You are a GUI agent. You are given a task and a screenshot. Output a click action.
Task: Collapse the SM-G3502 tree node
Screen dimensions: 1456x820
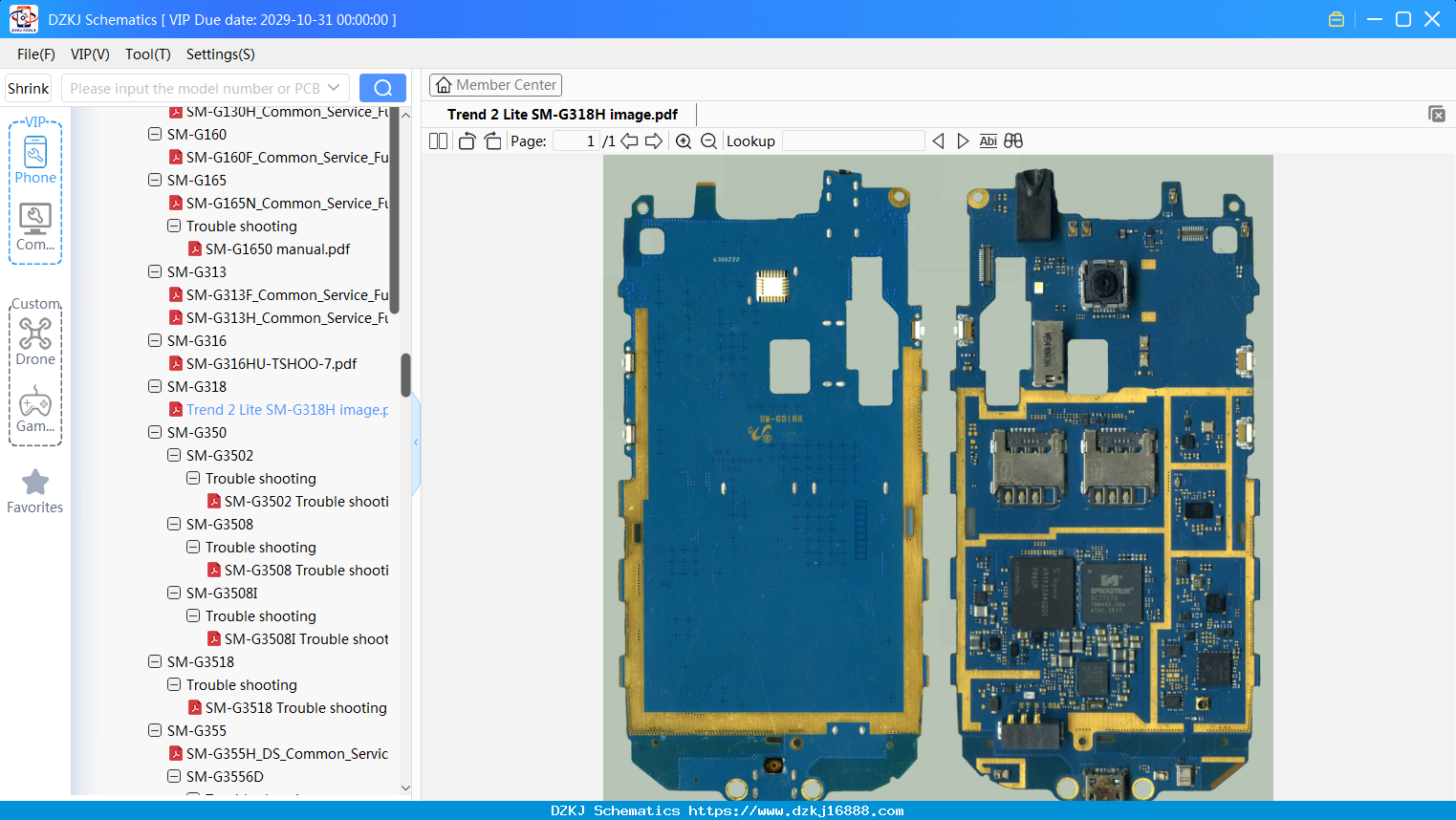(x=174, y=455)
